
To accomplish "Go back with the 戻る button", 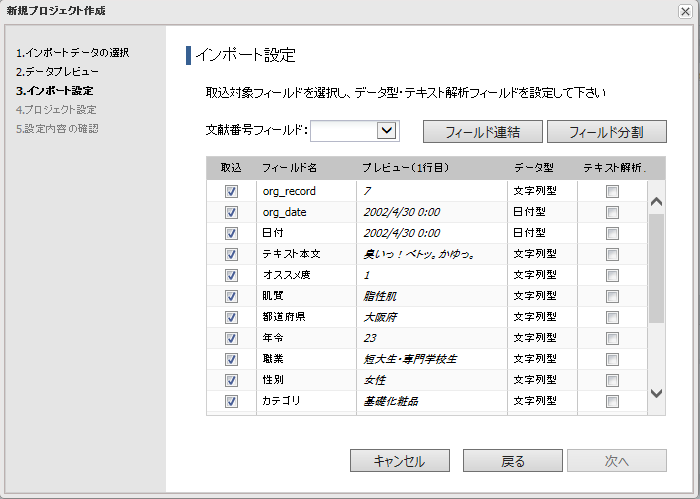I will (512, 461).
